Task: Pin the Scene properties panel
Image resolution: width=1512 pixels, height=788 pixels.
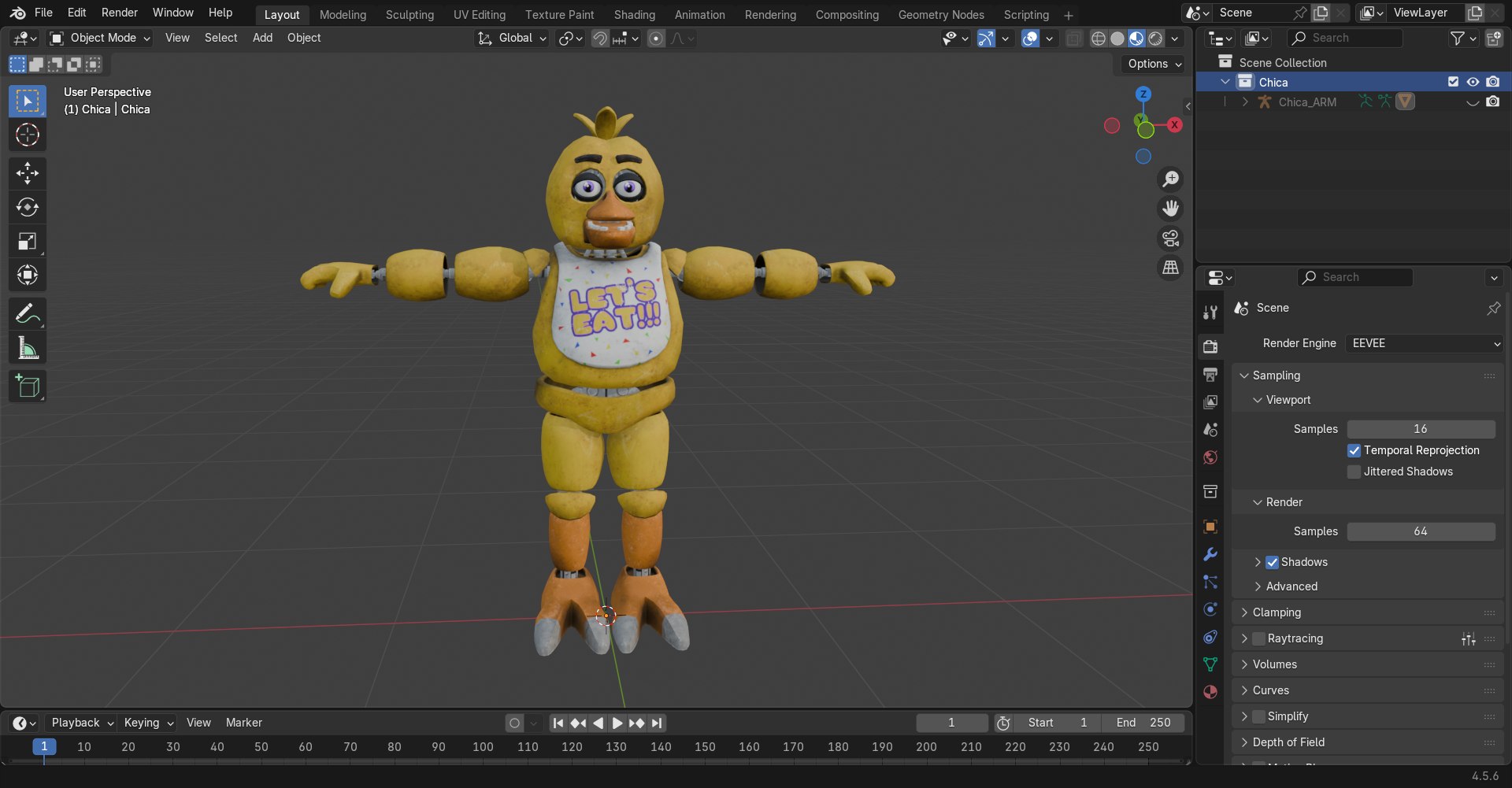Action: pyautogui.click(x=1493, y=309)
